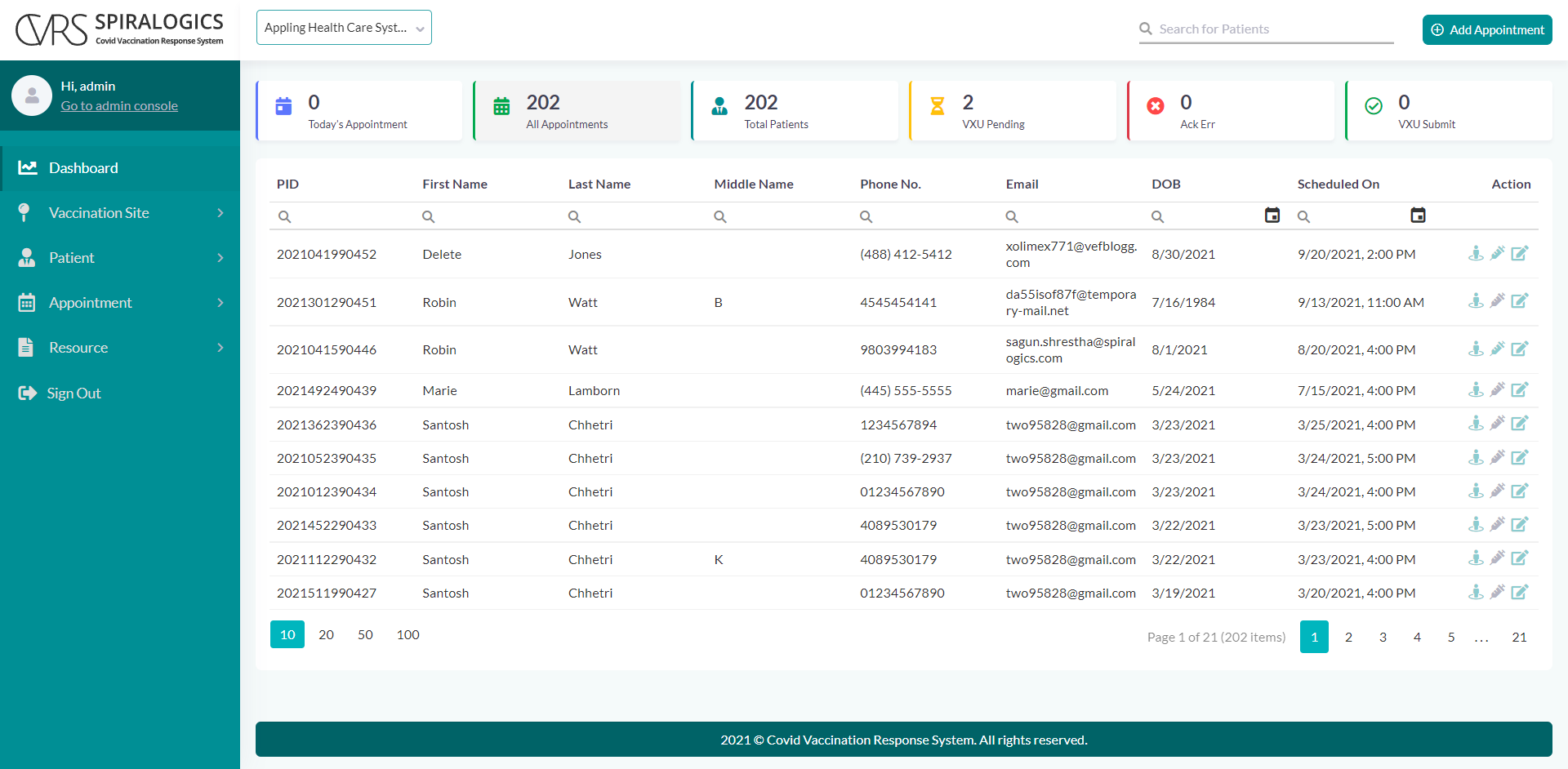Click the Add Appointment button

pyautogui.click(x=1487, y=29)
